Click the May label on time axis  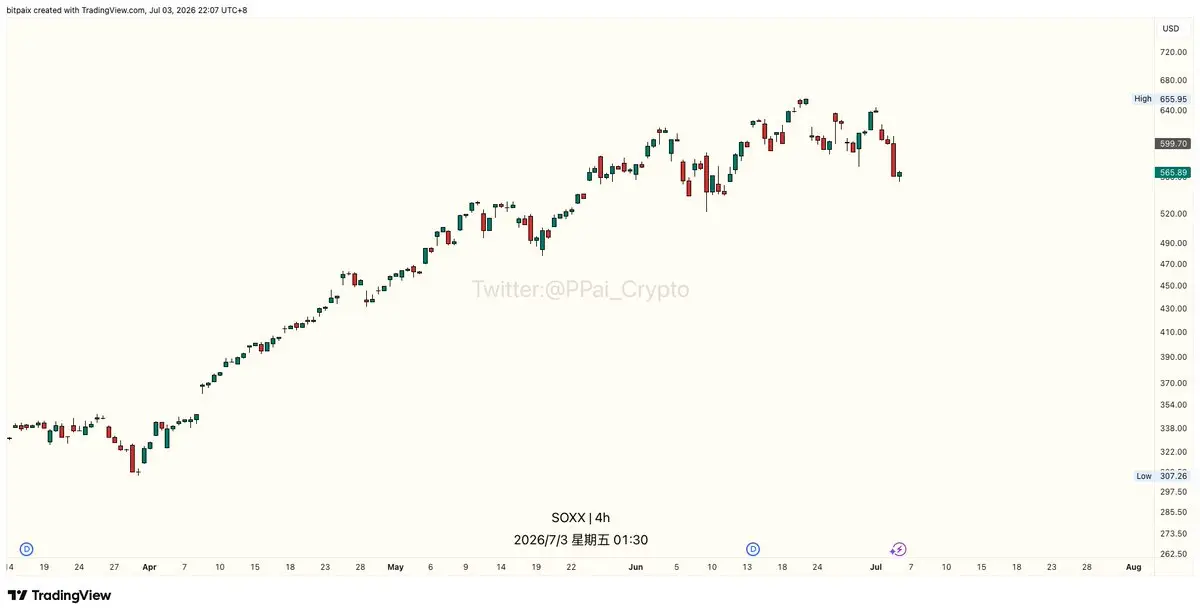click(x=395, y=567)
